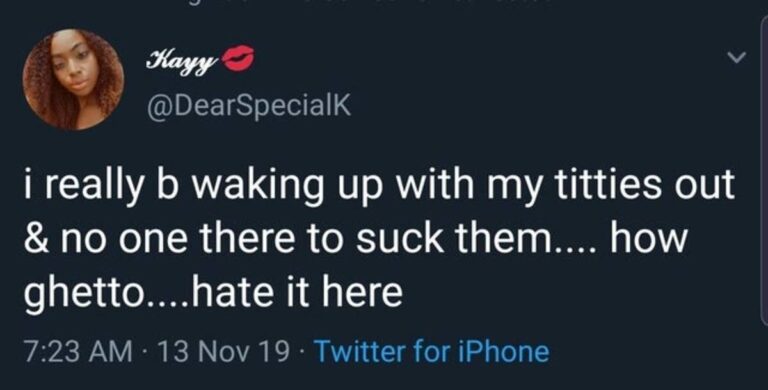Click the "@" symbol in the handle
The image size is (768, 390).
[x=159, y=105]
